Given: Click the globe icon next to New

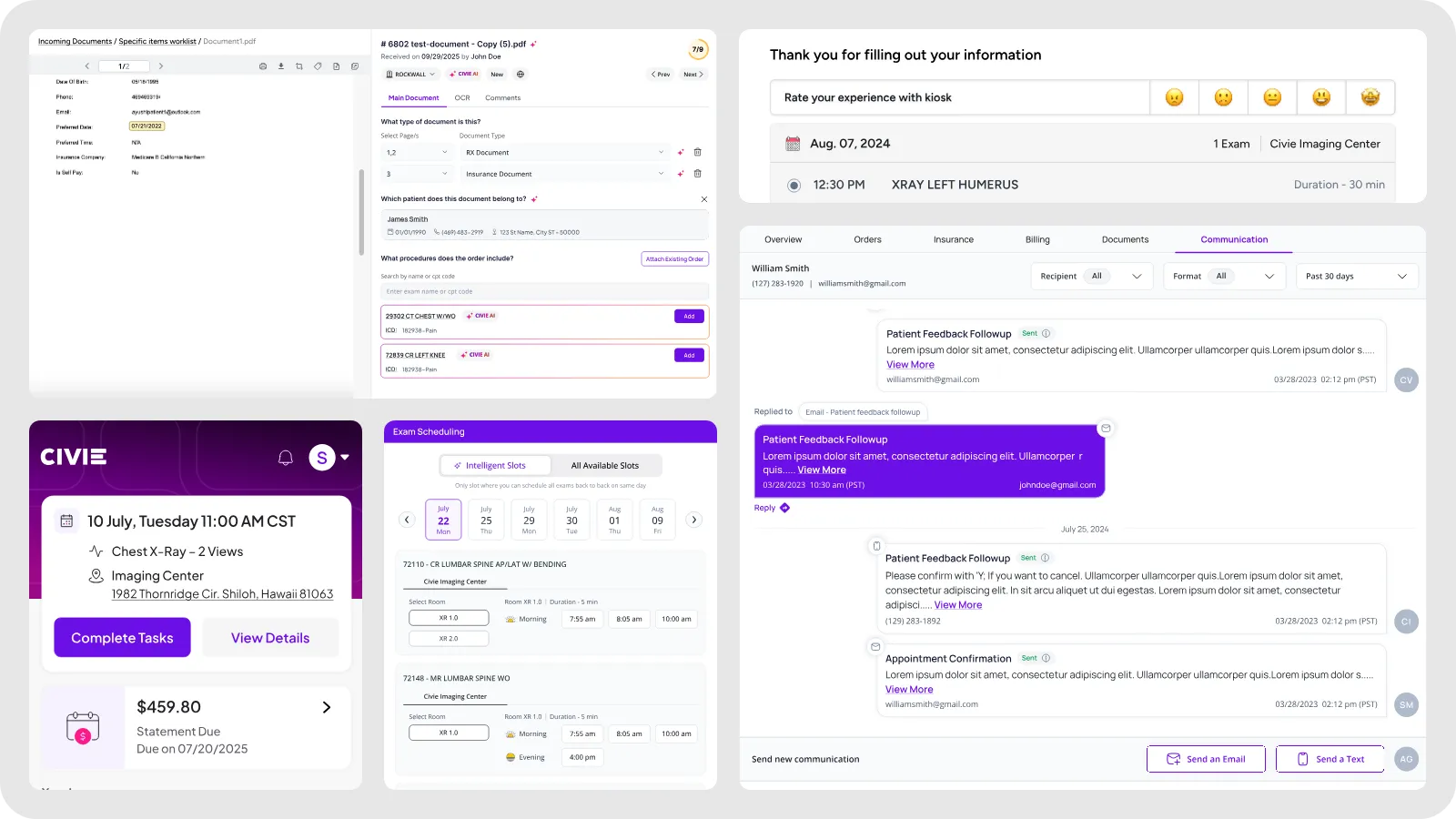Looking at the screenshot, I should pyautogui.click(x=521, y=75).
